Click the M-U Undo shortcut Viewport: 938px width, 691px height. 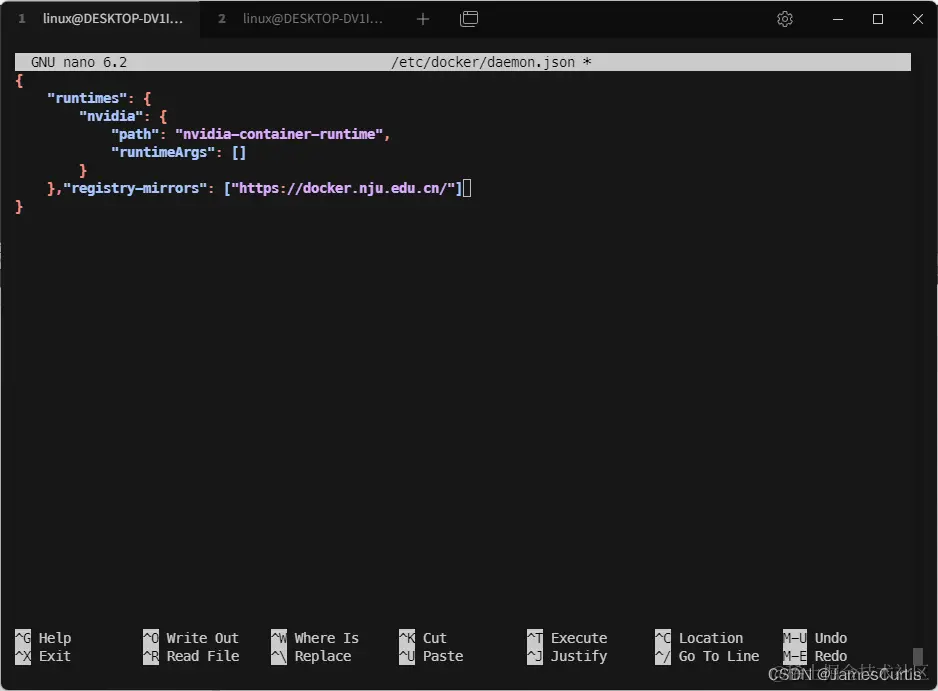click(815, 638)
